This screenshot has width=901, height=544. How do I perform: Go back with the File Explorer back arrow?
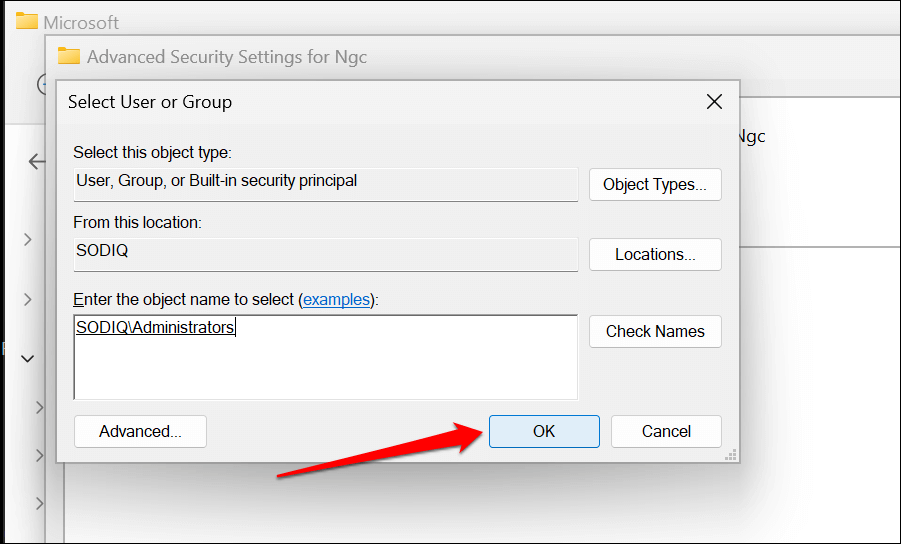click(37, 161)
